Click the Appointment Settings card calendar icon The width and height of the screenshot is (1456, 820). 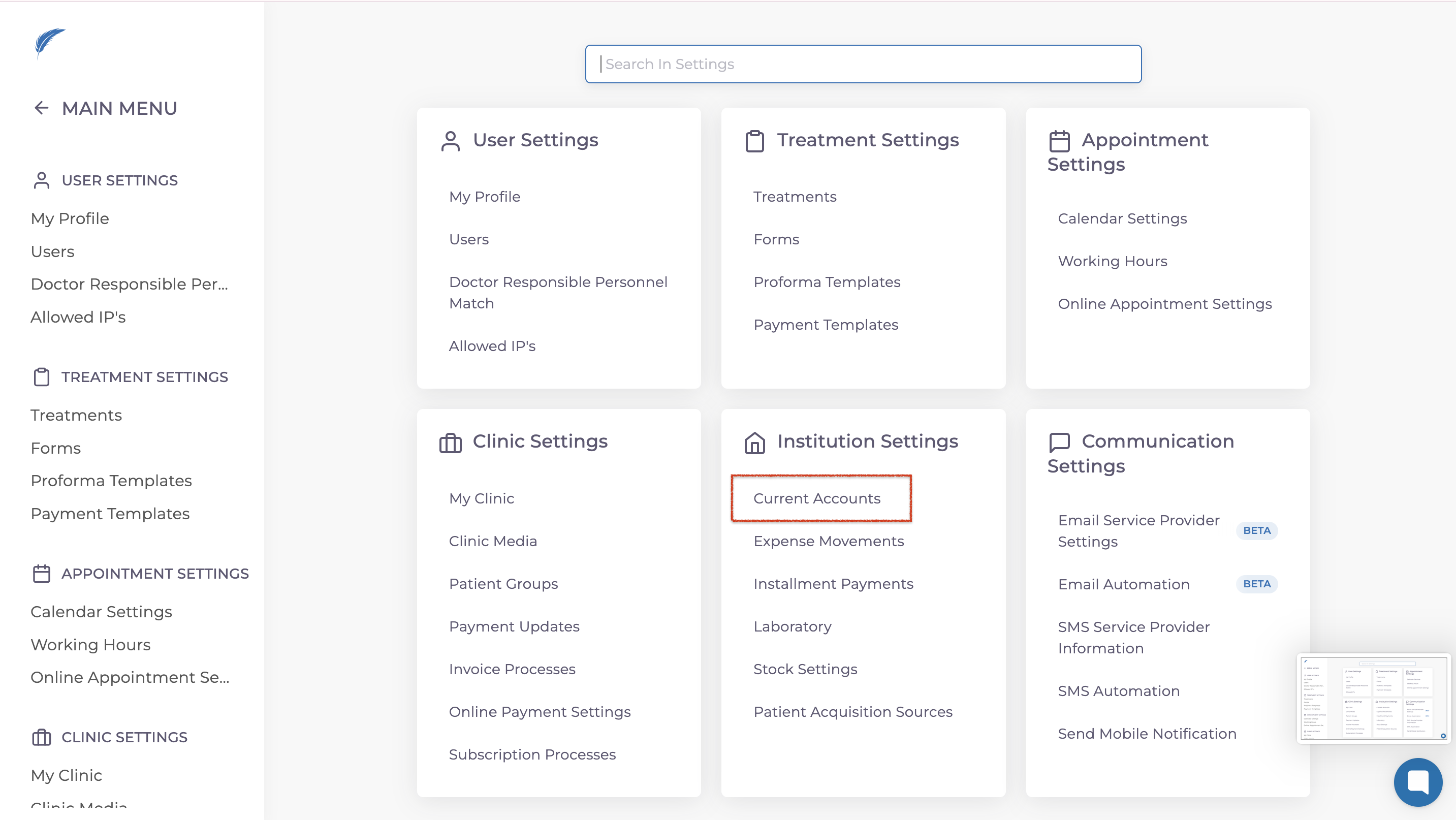(1059, 141)
